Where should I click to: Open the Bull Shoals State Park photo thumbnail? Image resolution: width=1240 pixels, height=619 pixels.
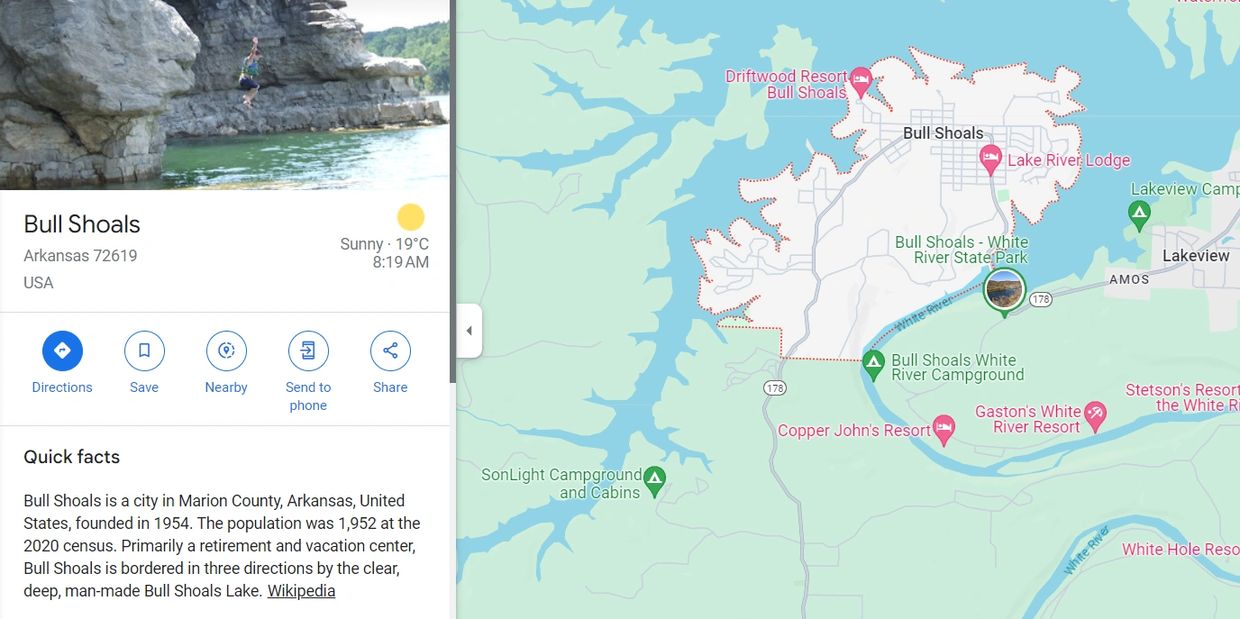coord(1002,289)
